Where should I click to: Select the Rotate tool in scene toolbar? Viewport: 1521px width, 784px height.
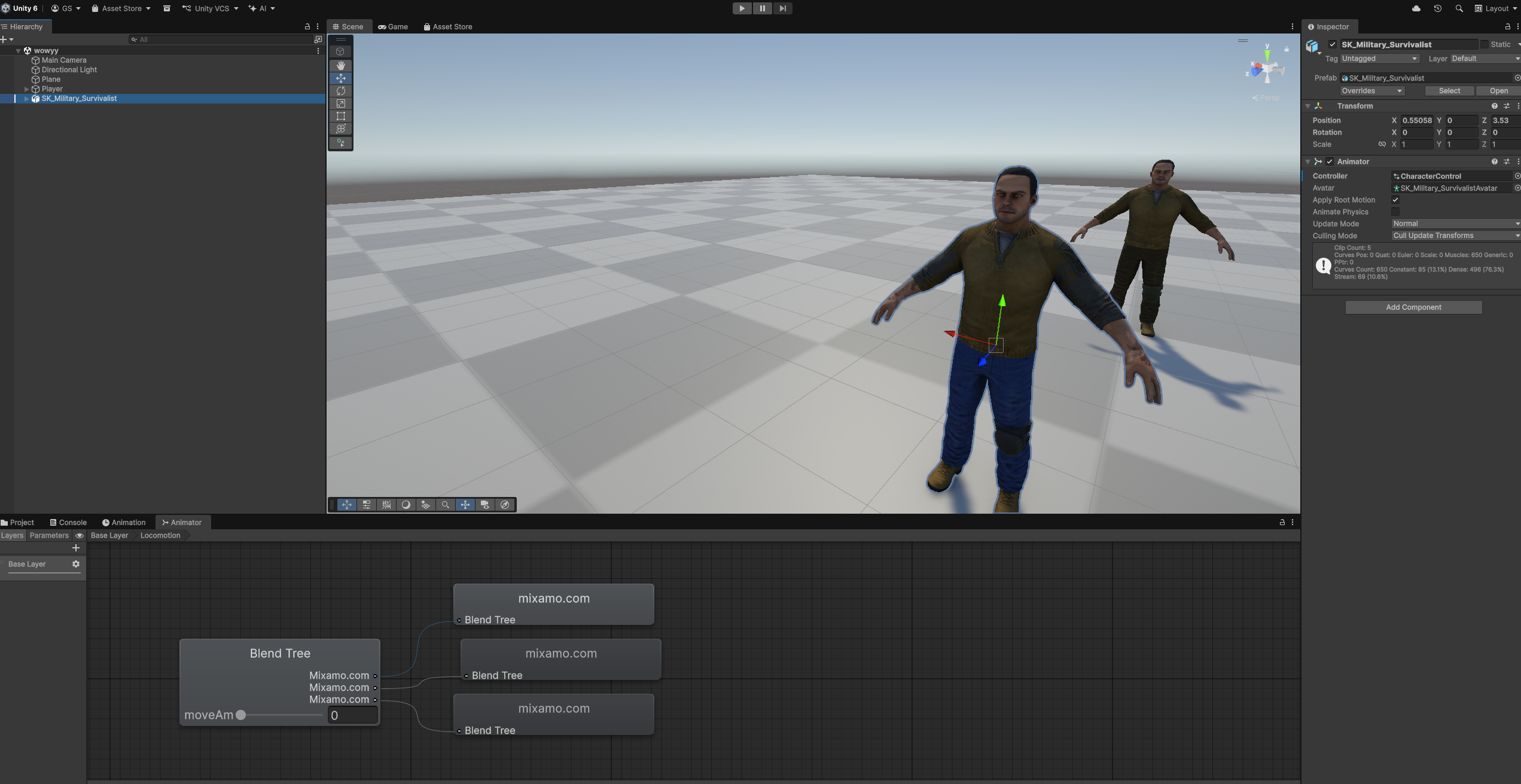pyautogui.click(x=340, y=91)
